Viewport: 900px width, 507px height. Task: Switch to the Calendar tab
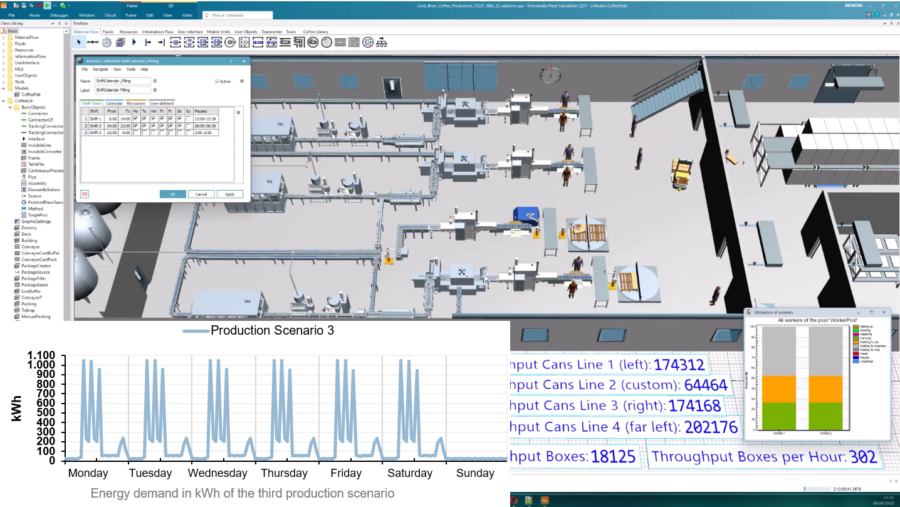114,102
